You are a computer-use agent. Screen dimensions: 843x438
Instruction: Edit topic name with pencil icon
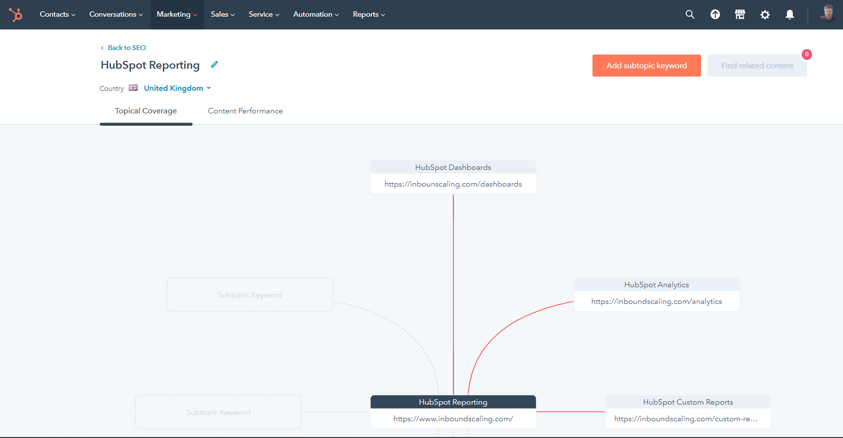tap(214, 64)
